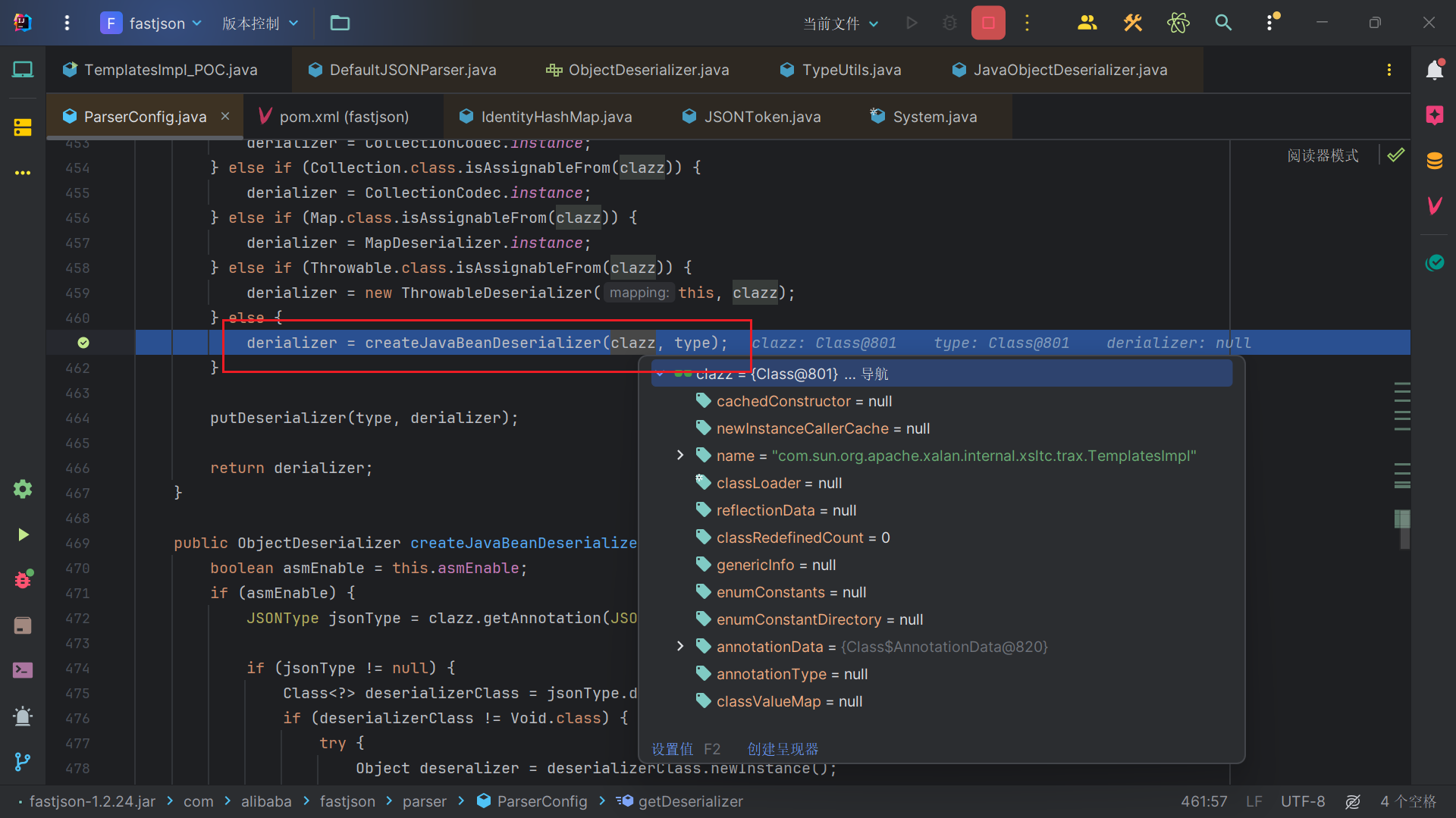The width and height of the screenshot is (1456, 818).
Task: Switch to TemplatesImpl_POC.java tab
Action: 160,70
